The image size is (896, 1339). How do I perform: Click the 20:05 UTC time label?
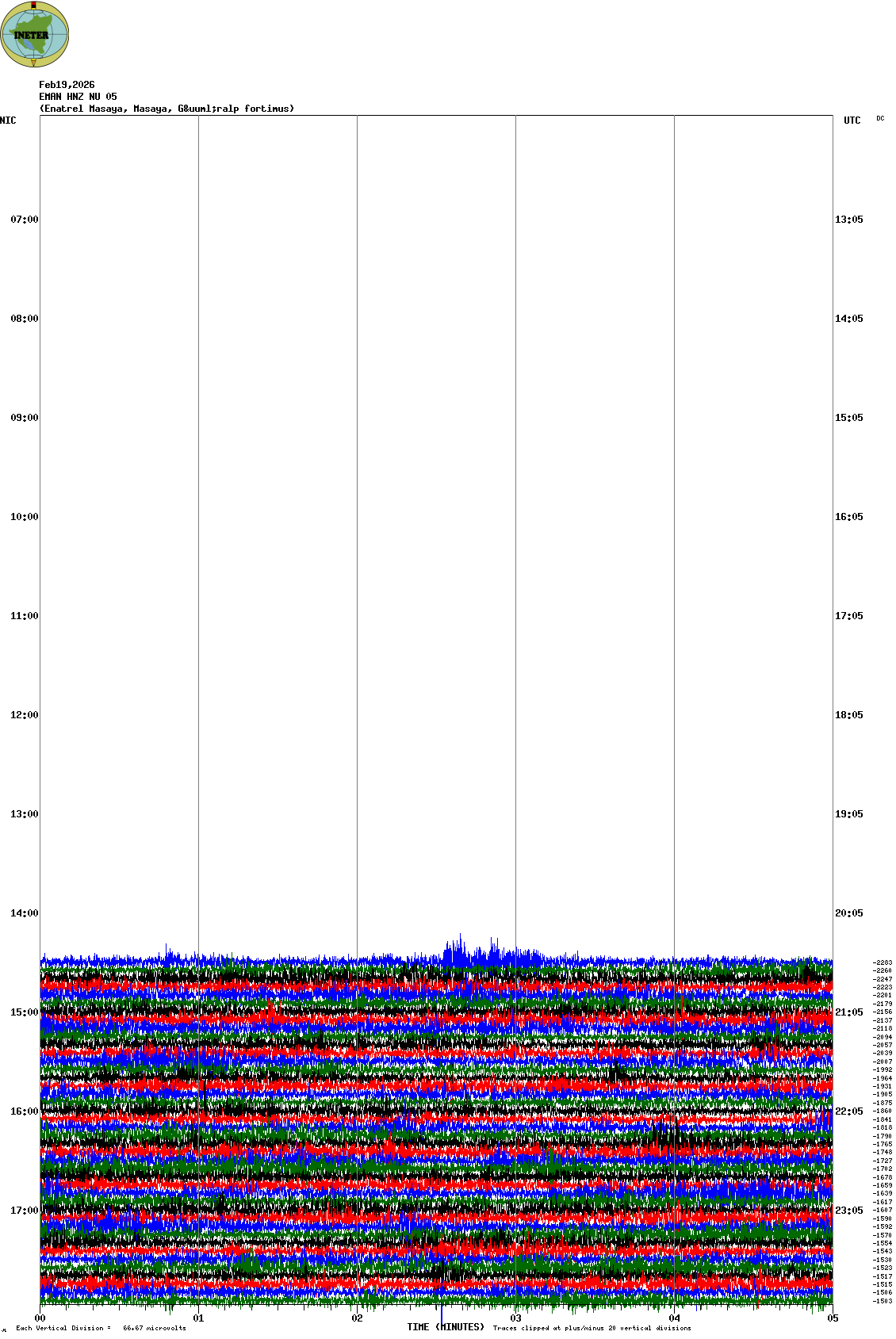848,913
